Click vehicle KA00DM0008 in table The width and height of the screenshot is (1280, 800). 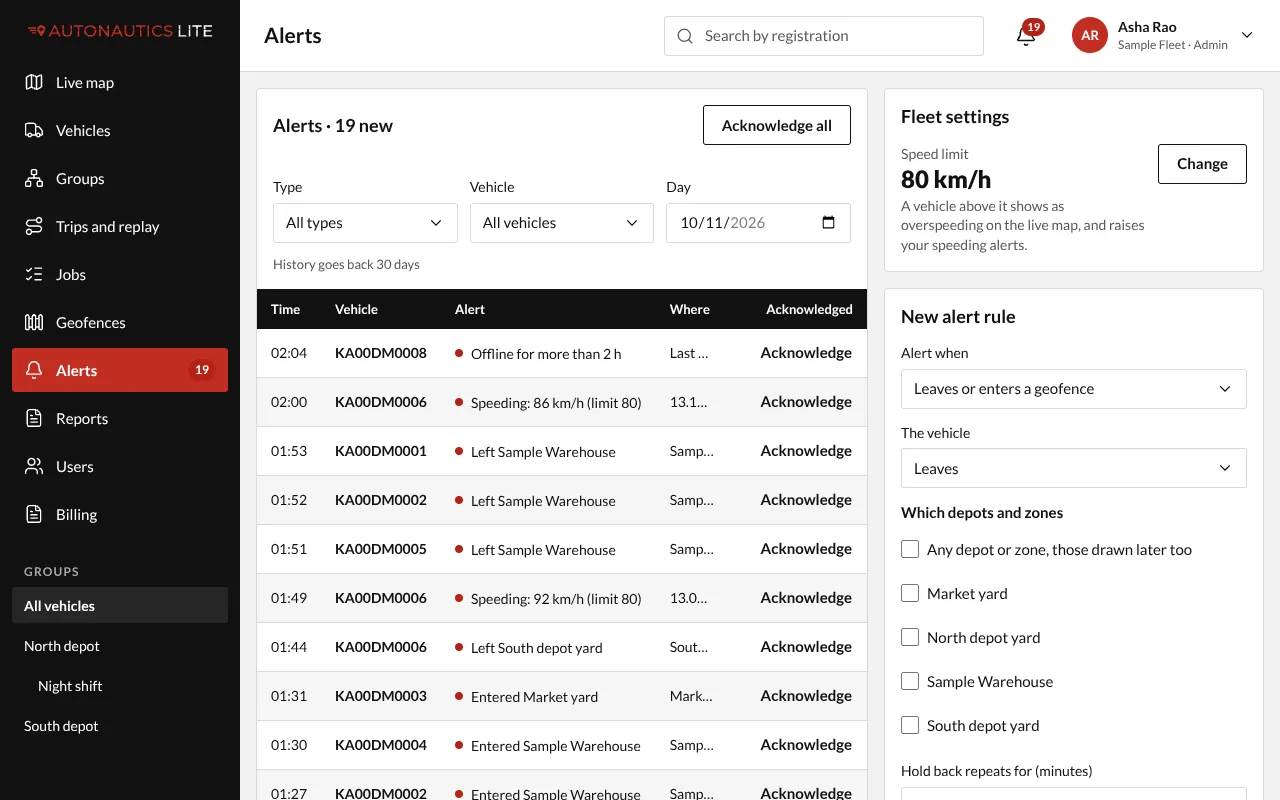click(x=381, y=353)
